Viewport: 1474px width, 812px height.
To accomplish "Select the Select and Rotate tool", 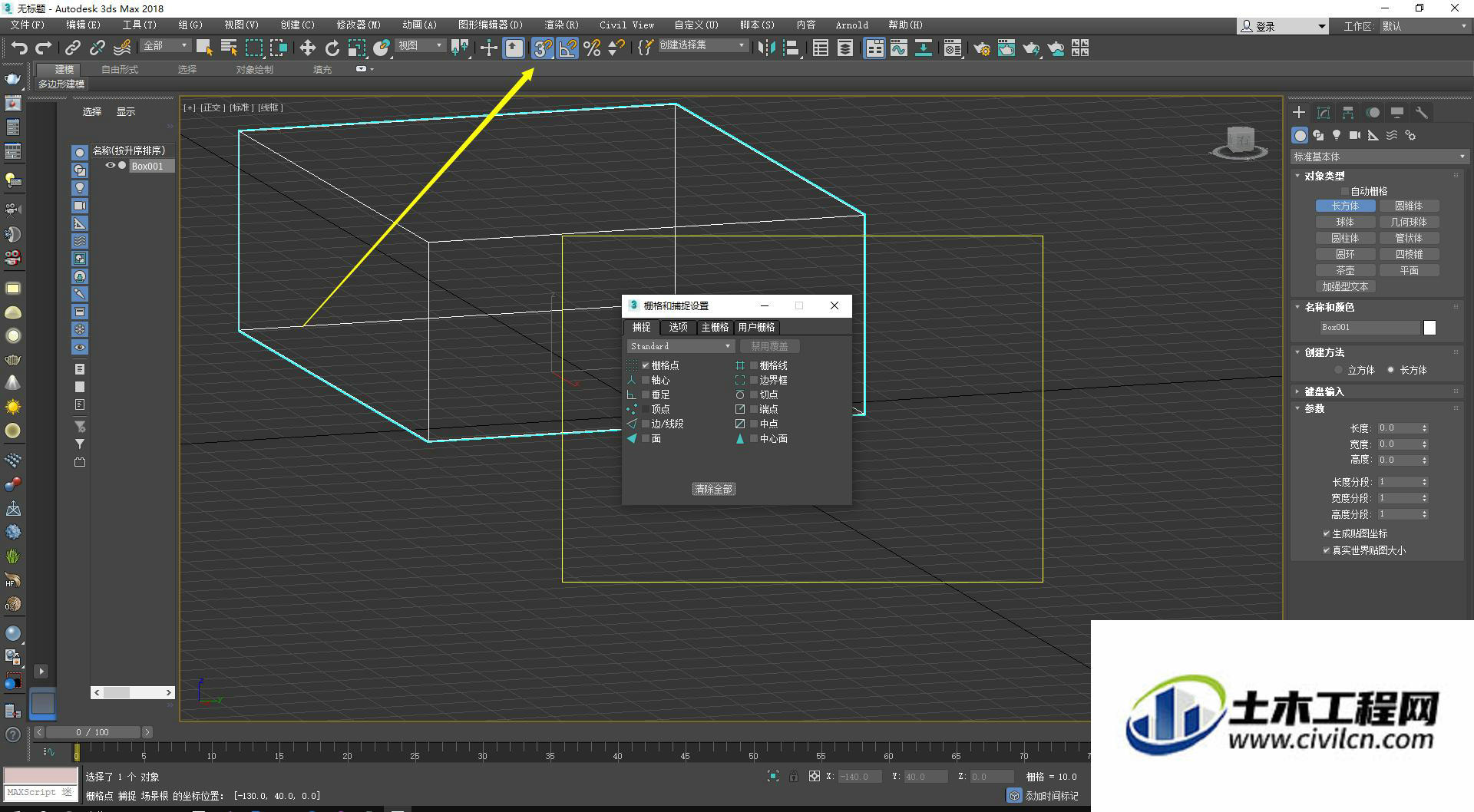I will [x=332, y=48].
